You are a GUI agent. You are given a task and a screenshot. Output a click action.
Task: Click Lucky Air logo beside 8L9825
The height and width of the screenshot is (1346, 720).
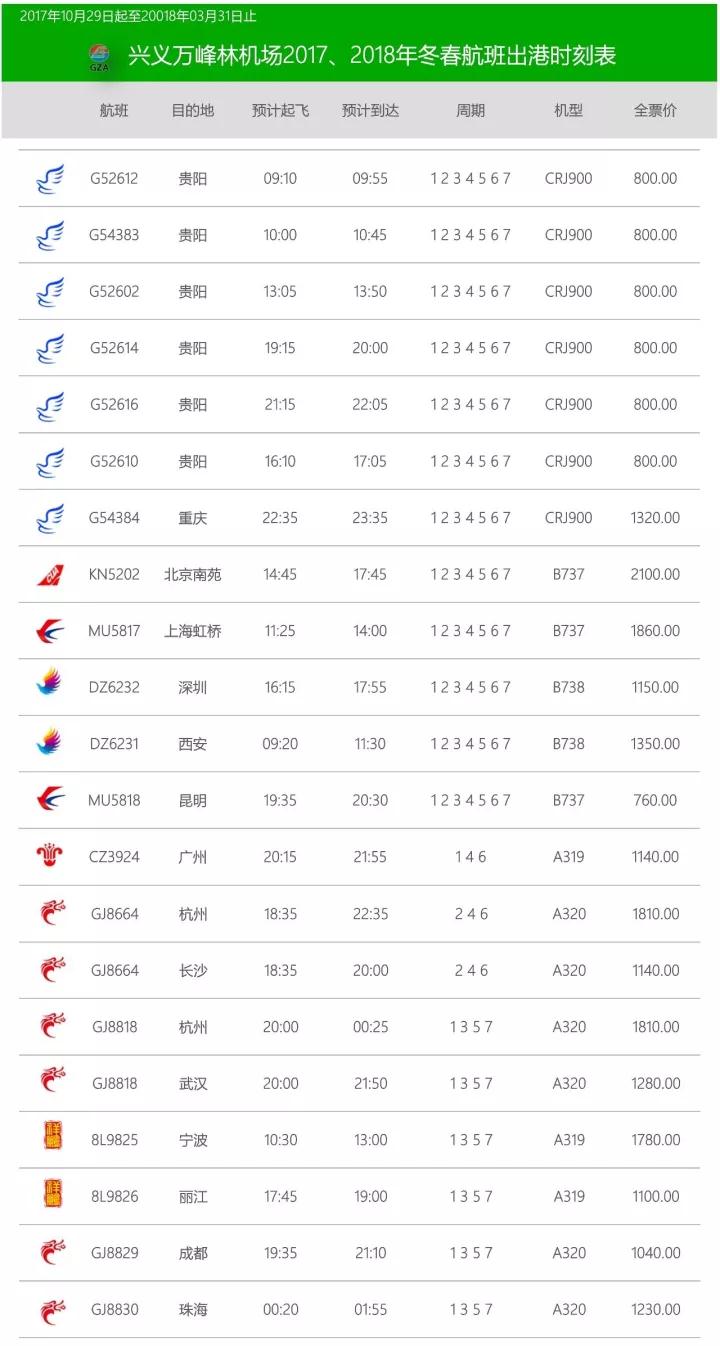[52, 1138]
